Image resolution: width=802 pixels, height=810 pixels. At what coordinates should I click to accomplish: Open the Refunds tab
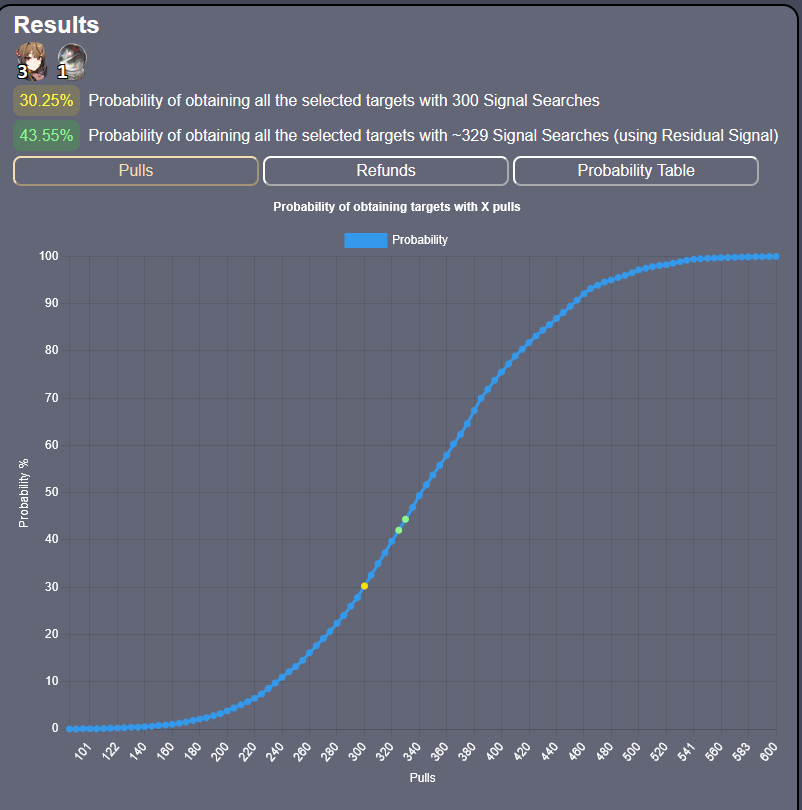386,170
